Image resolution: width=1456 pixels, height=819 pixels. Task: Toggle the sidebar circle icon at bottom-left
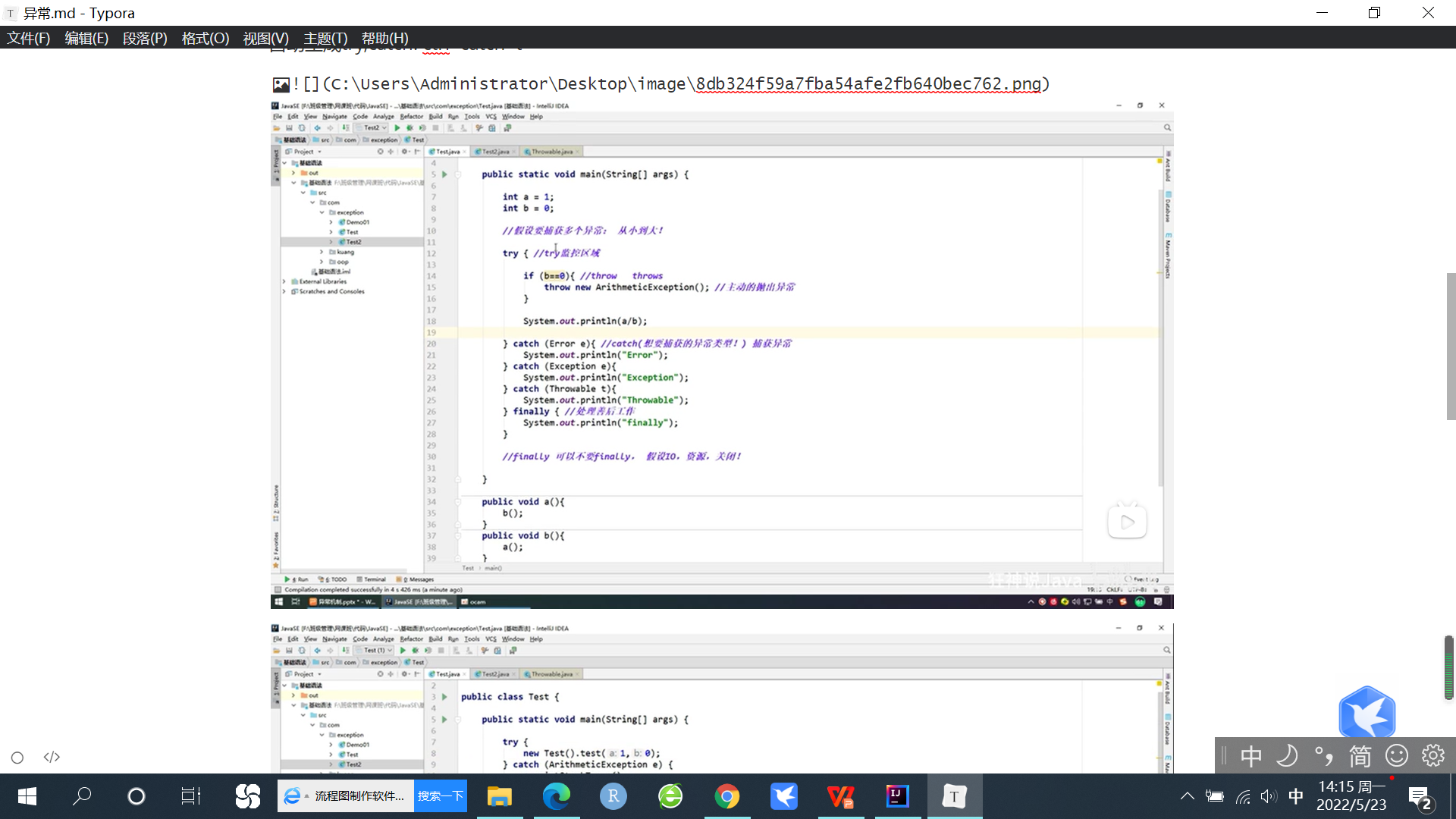17,758
